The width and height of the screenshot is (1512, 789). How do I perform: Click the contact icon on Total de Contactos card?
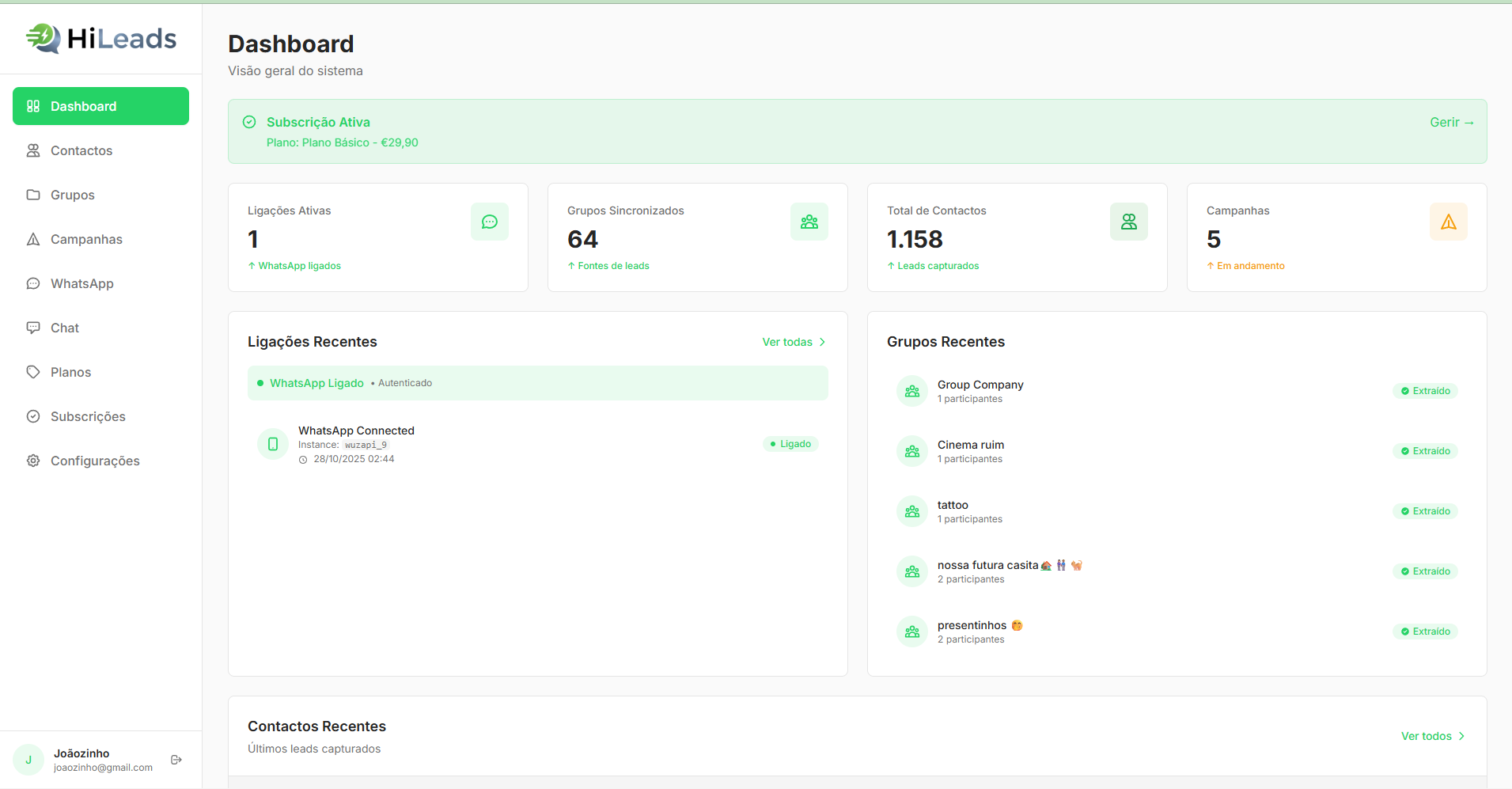1129,222
